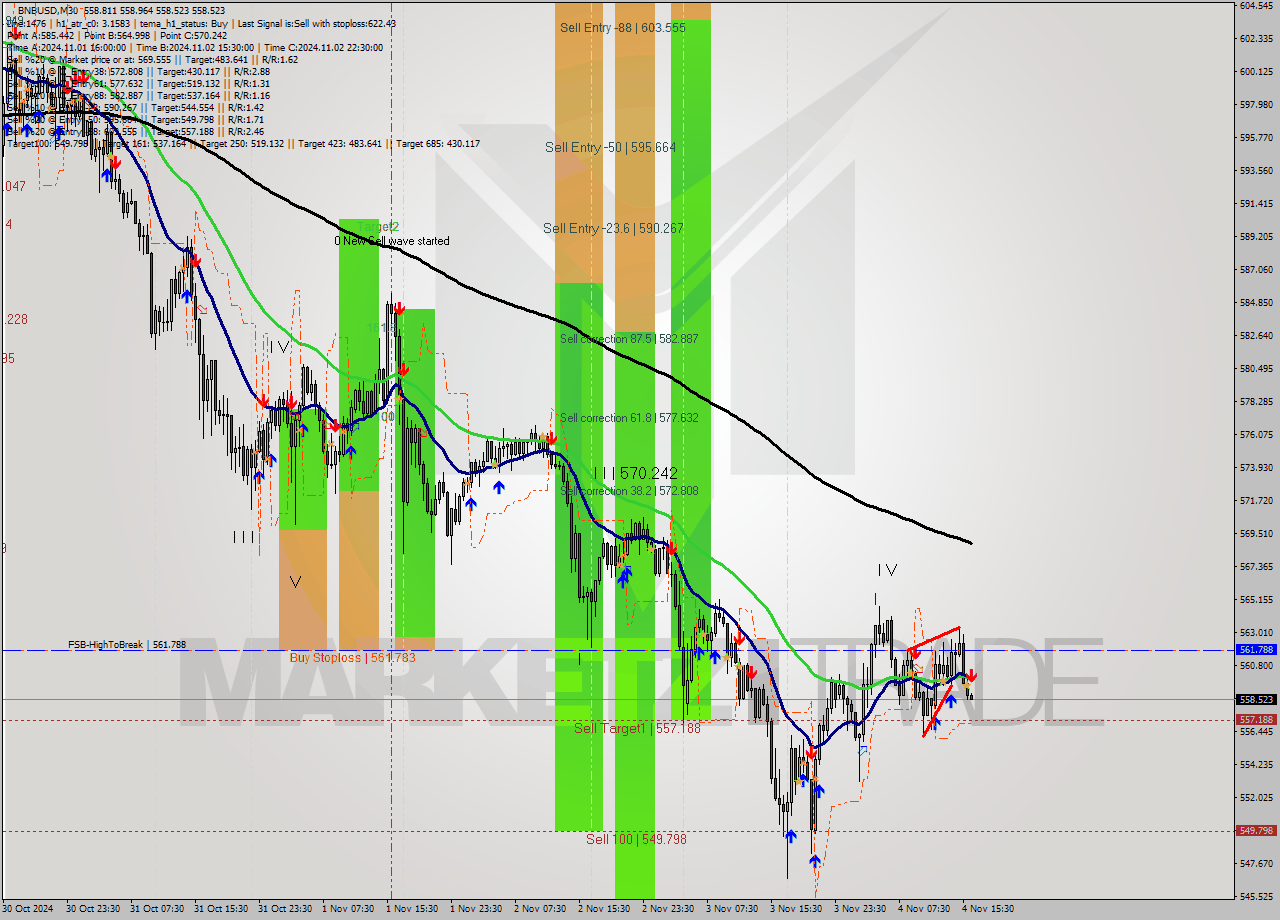Image resolution: width=1280 pixels, height=920 pixels.
Task: Click the '2 Nov 23:30' time axis label
Action: click(668, 909)
